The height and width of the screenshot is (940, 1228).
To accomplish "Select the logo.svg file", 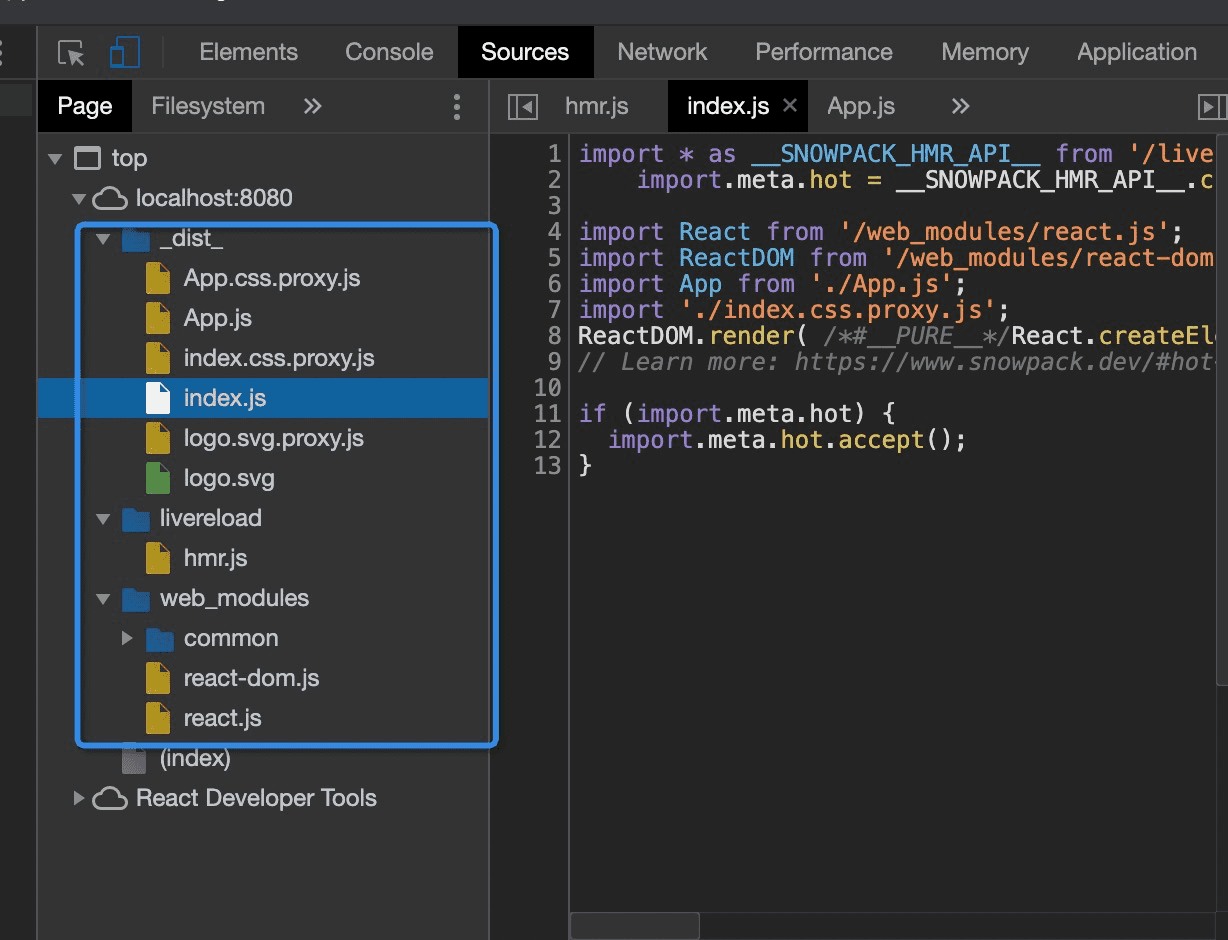I will pos(229,478).
